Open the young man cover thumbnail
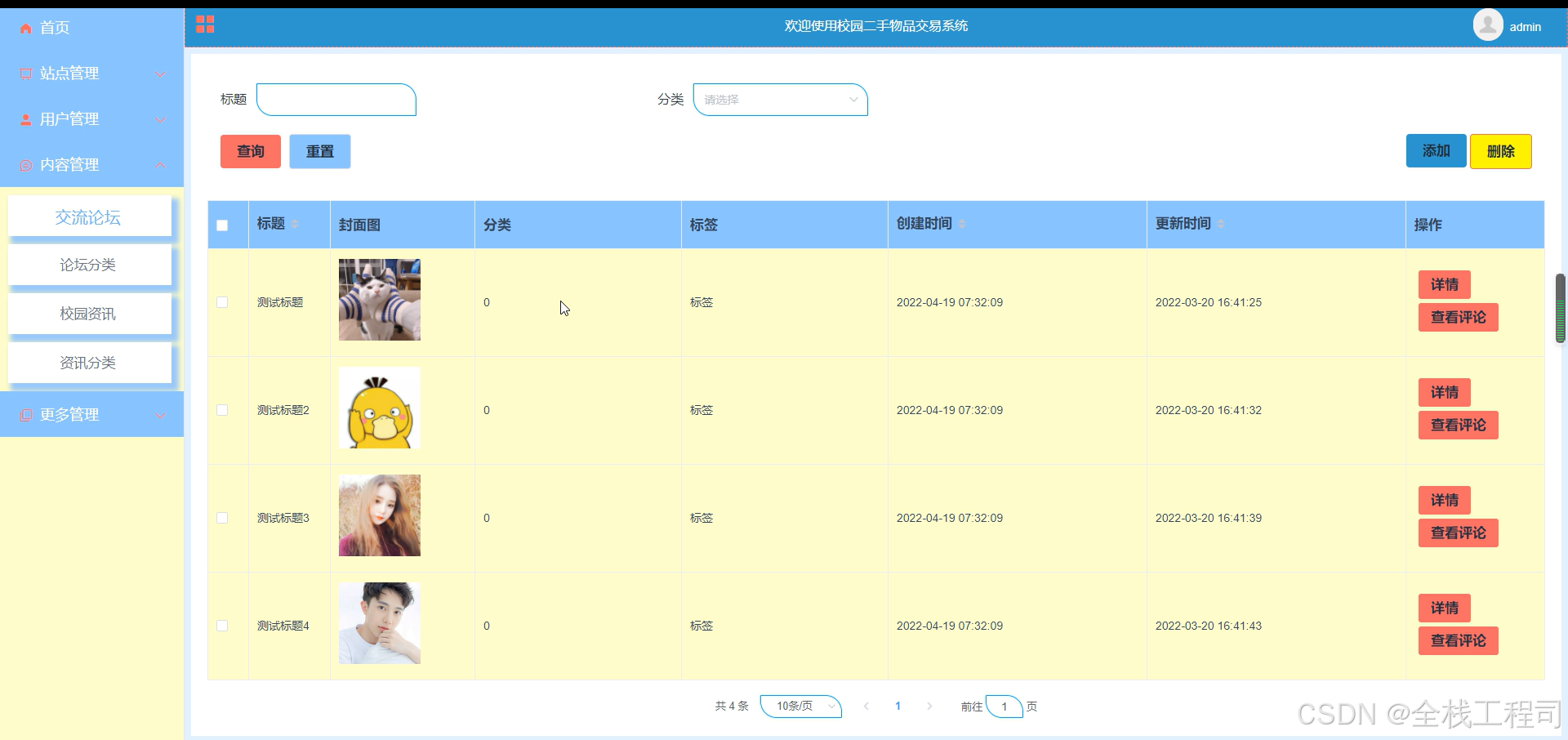Screen dimensions: 1568x740 coord(380,623)
